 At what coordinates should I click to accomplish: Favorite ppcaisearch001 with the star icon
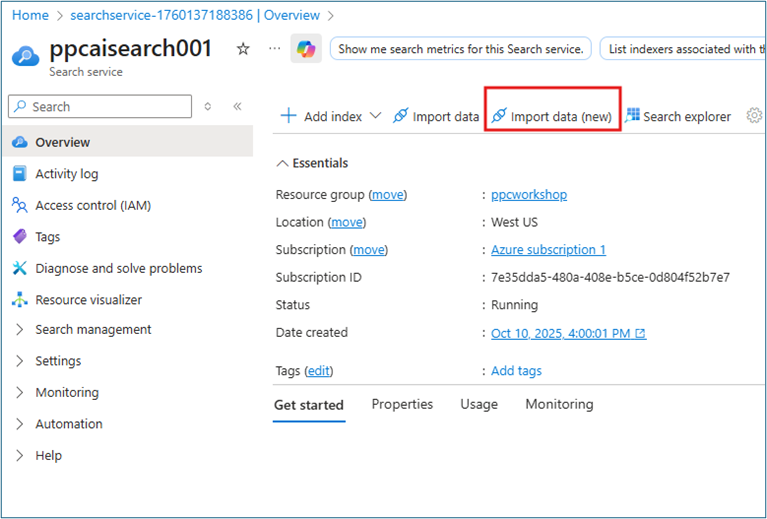point(243,48)
